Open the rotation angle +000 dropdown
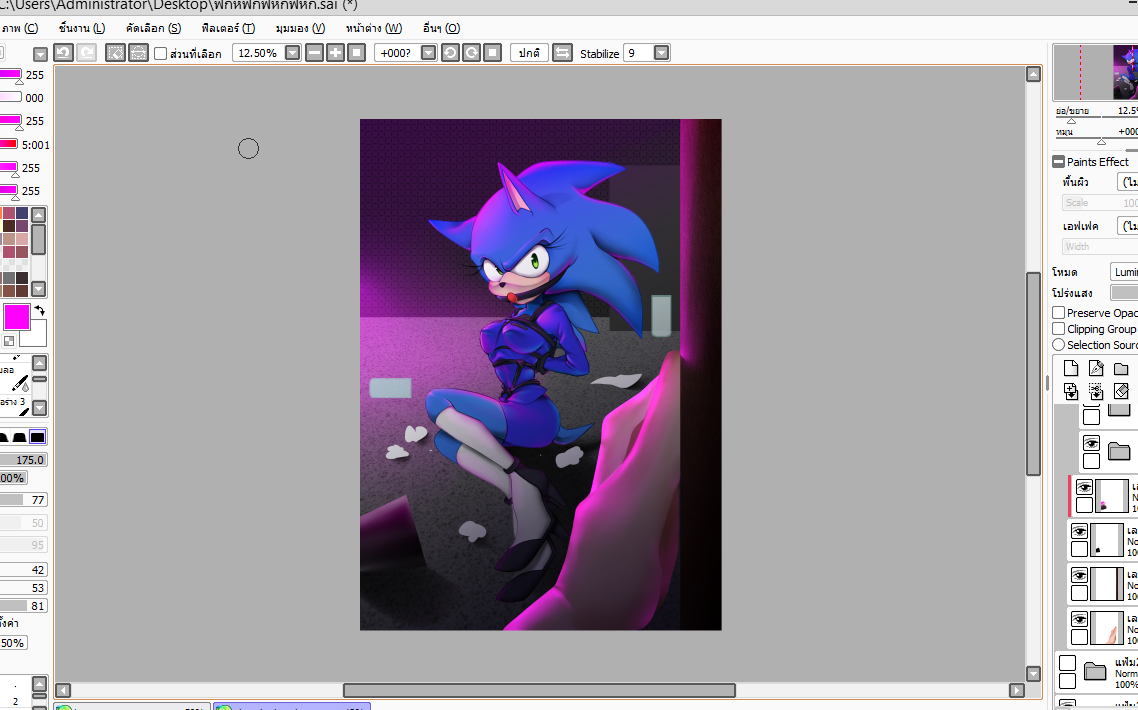 pos(428,53)
